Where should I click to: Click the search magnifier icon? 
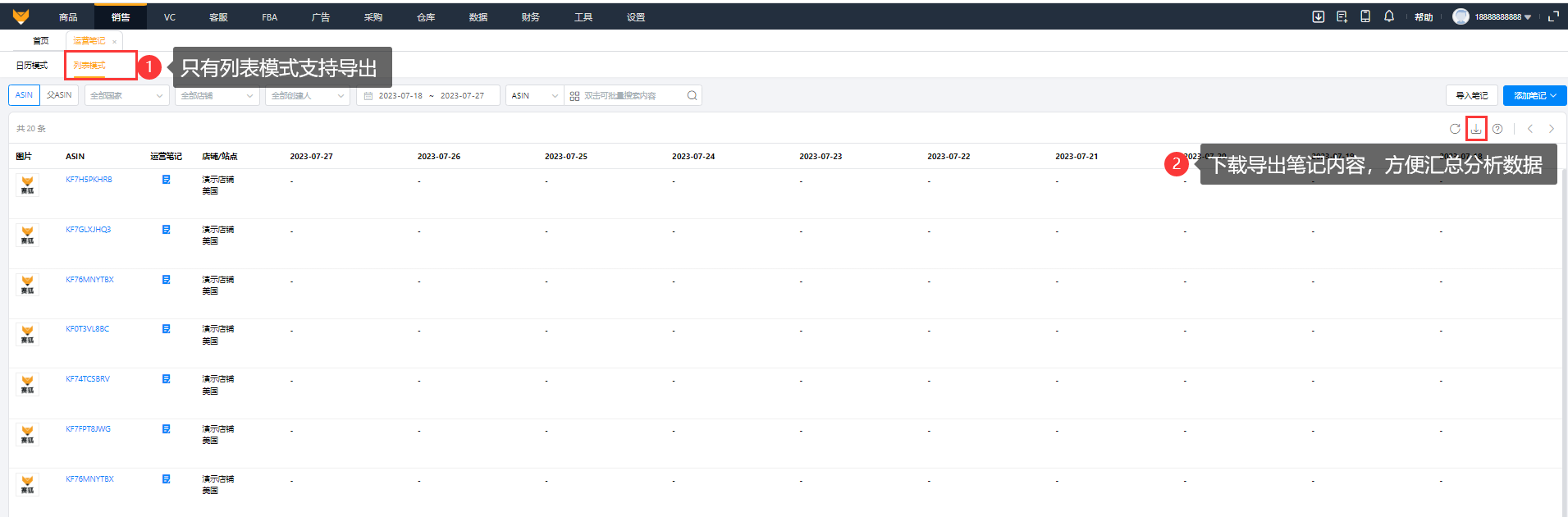coord(692,96)
